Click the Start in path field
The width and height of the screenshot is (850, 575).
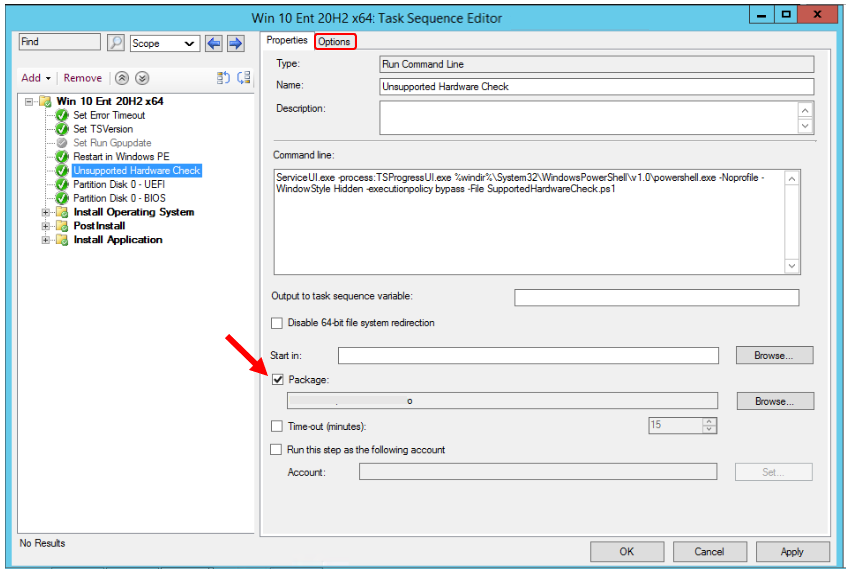coord(528,356)
